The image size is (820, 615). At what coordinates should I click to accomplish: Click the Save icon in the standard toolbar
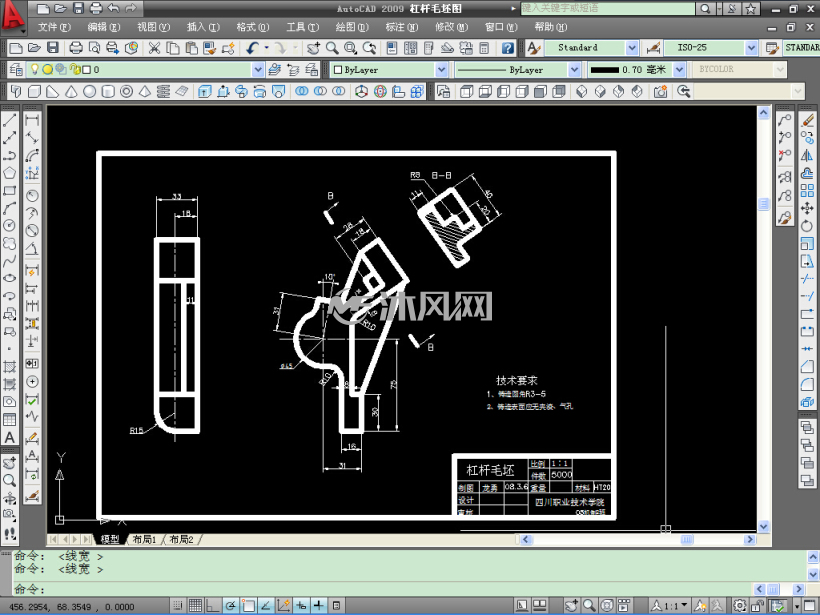[x=53, y=48]
